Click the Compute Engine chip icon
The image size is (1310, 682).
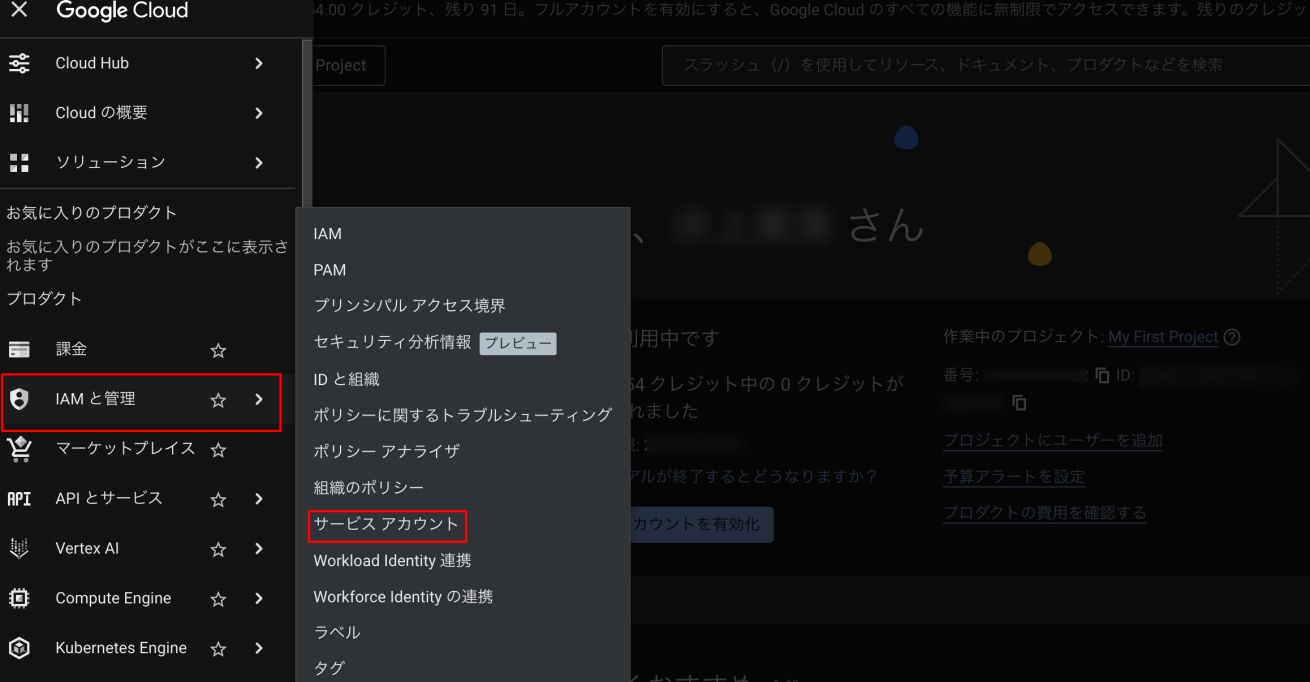pos(19,598)
